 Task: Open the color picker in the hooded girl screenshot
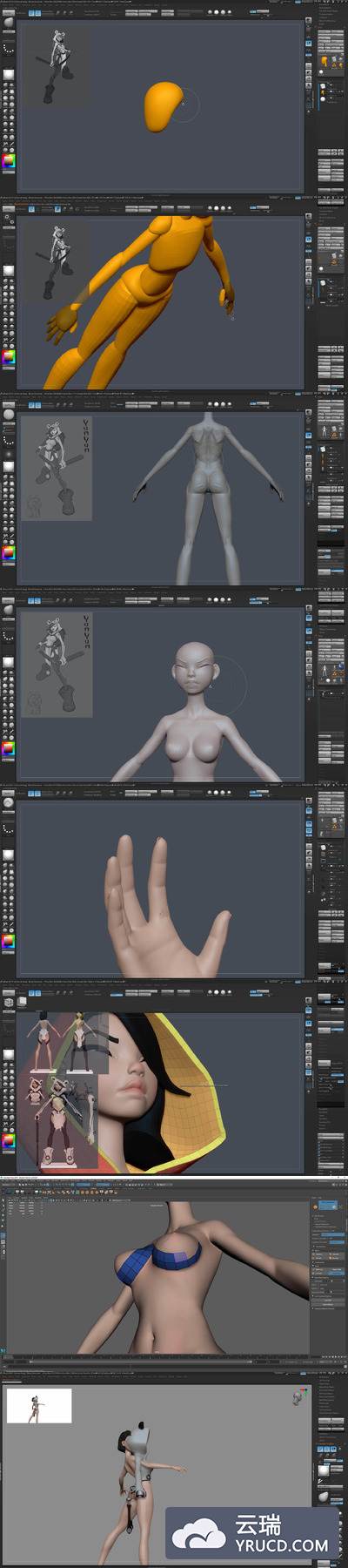click(x=9, y=1140)
